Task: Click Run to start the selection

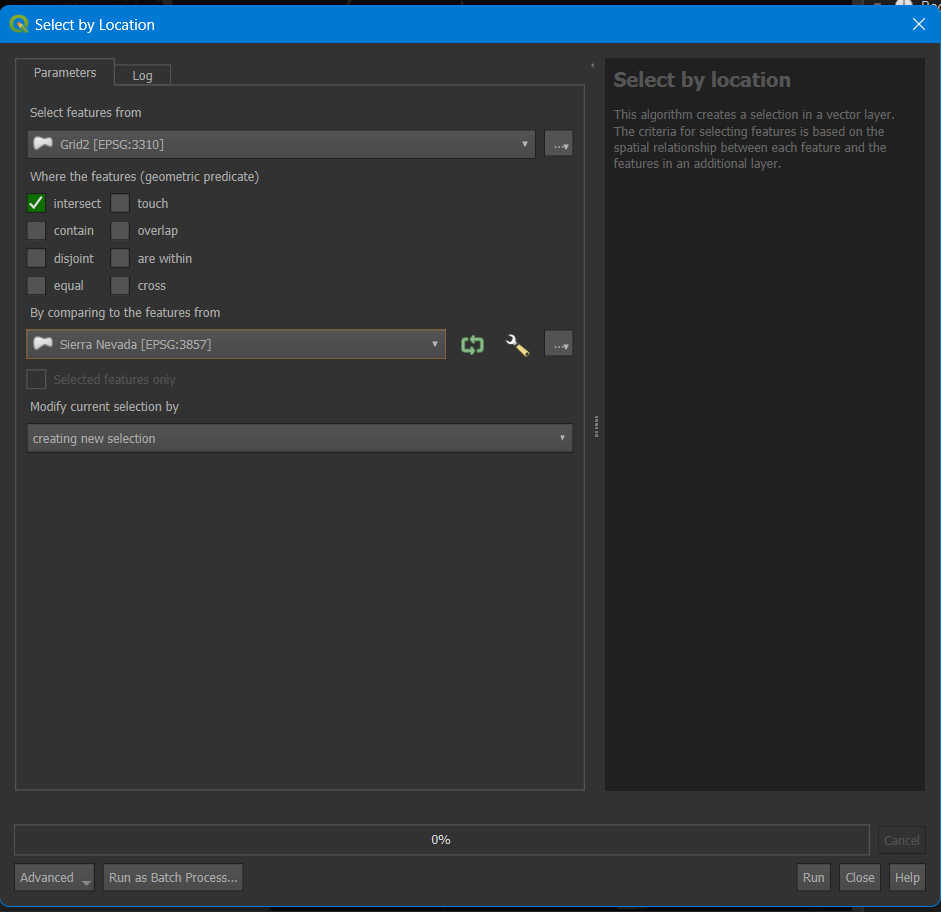Action: [812, 877]
